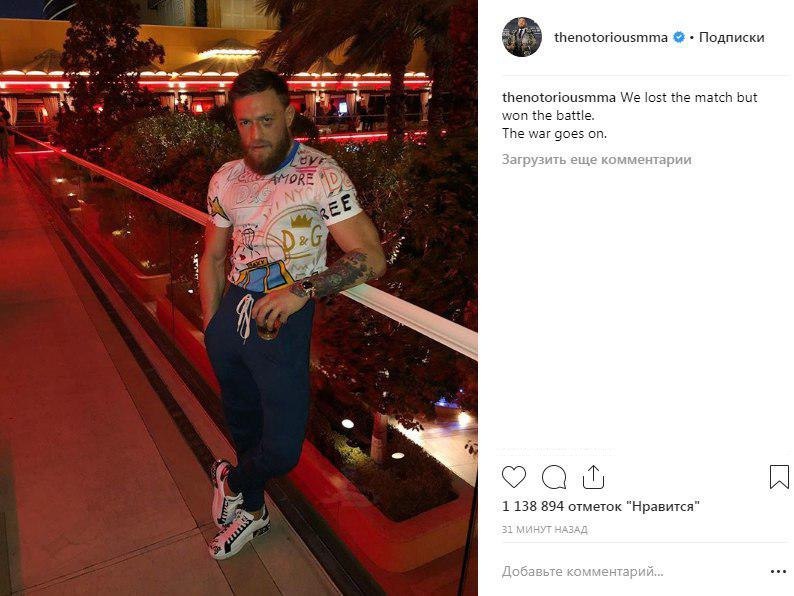Share the post with the share icon
Screen dimensions: 794x596
[593, 477]
